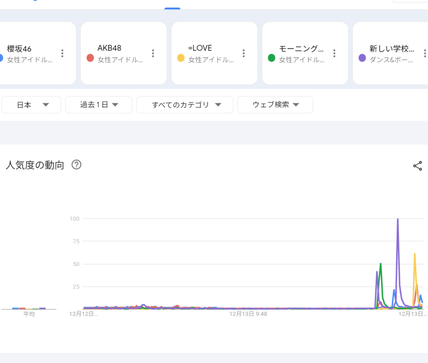Open the three-dot menu on 櫻坂46 card

coord(62,53)
